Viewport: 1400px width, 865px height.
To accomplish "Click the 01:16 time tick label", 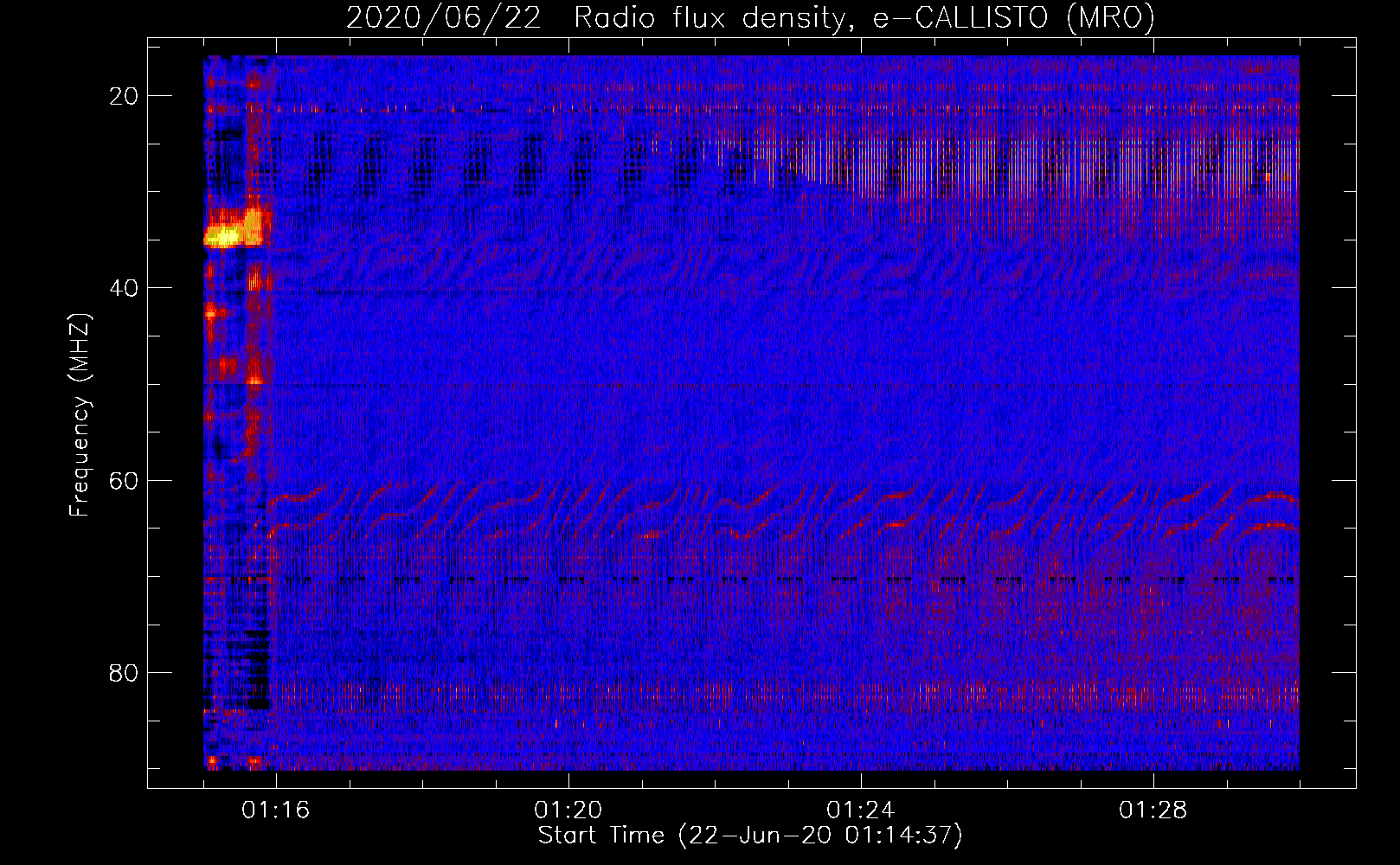I will pos(276,811).
